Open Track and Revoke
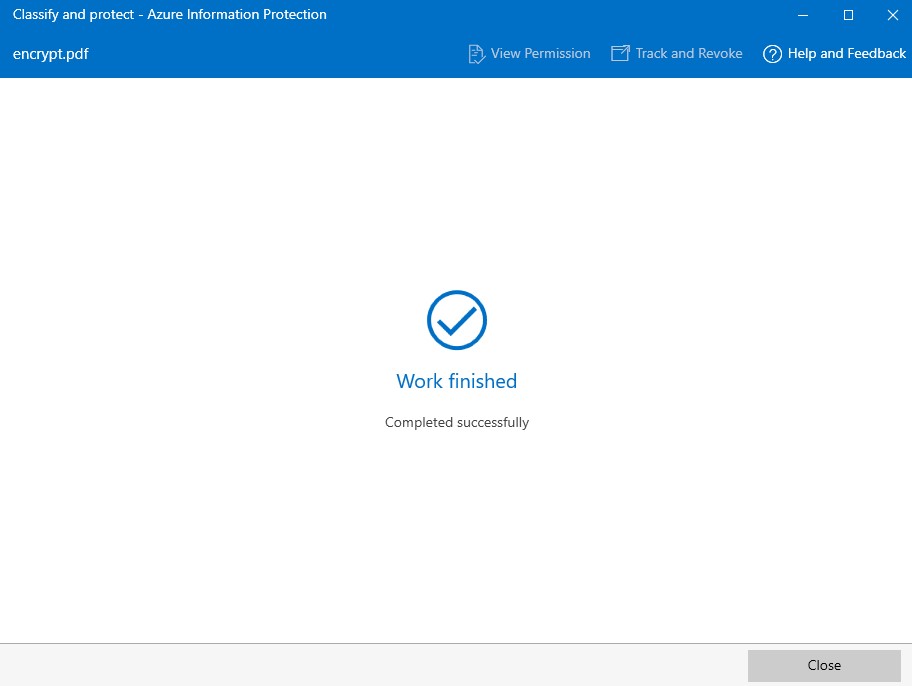Image resolution: width=912 pixels, height=686 pixels. point(676,54)
